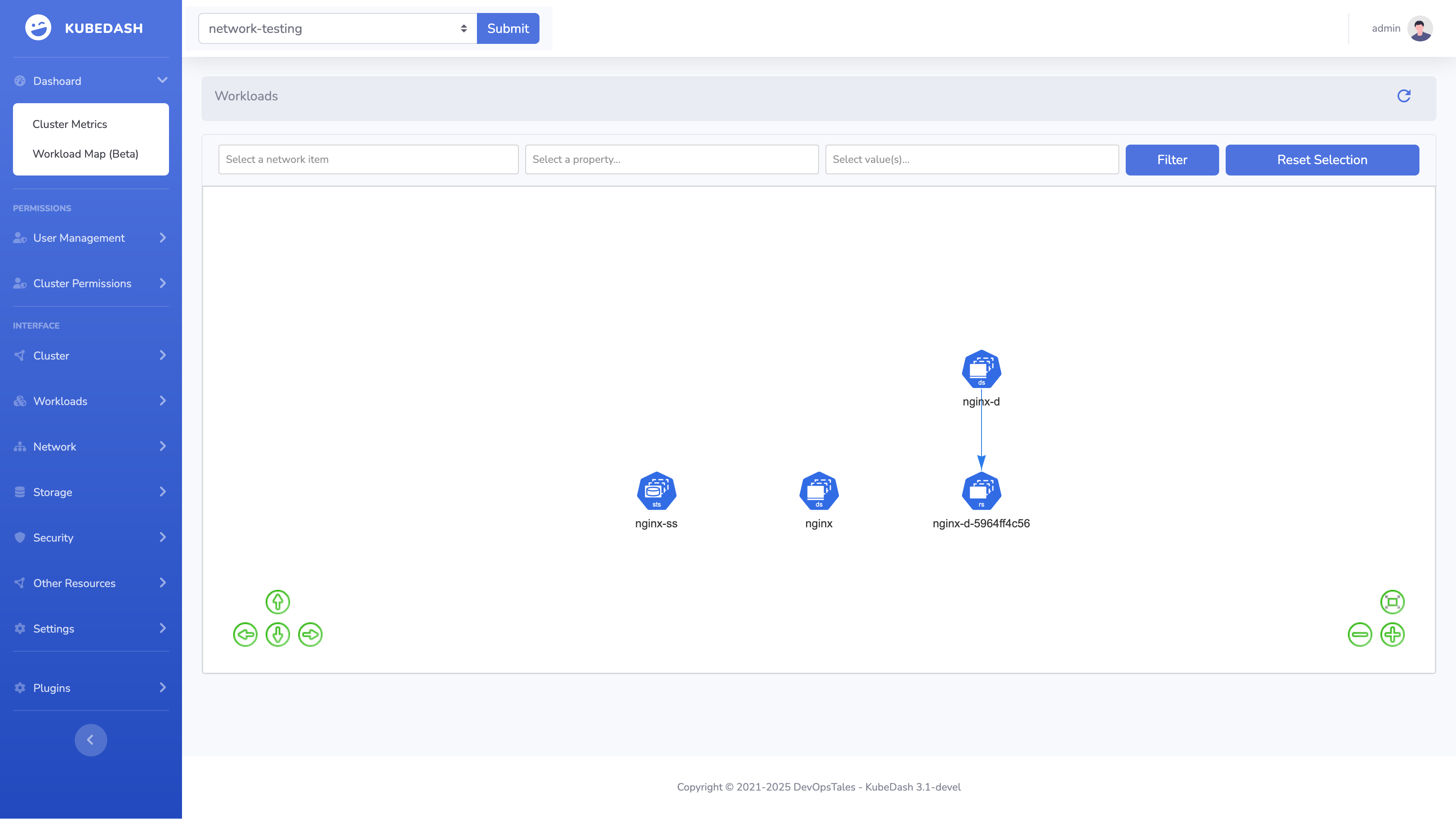
Task: Open Cluster Metrics menu item
Action: coord(69,124)
